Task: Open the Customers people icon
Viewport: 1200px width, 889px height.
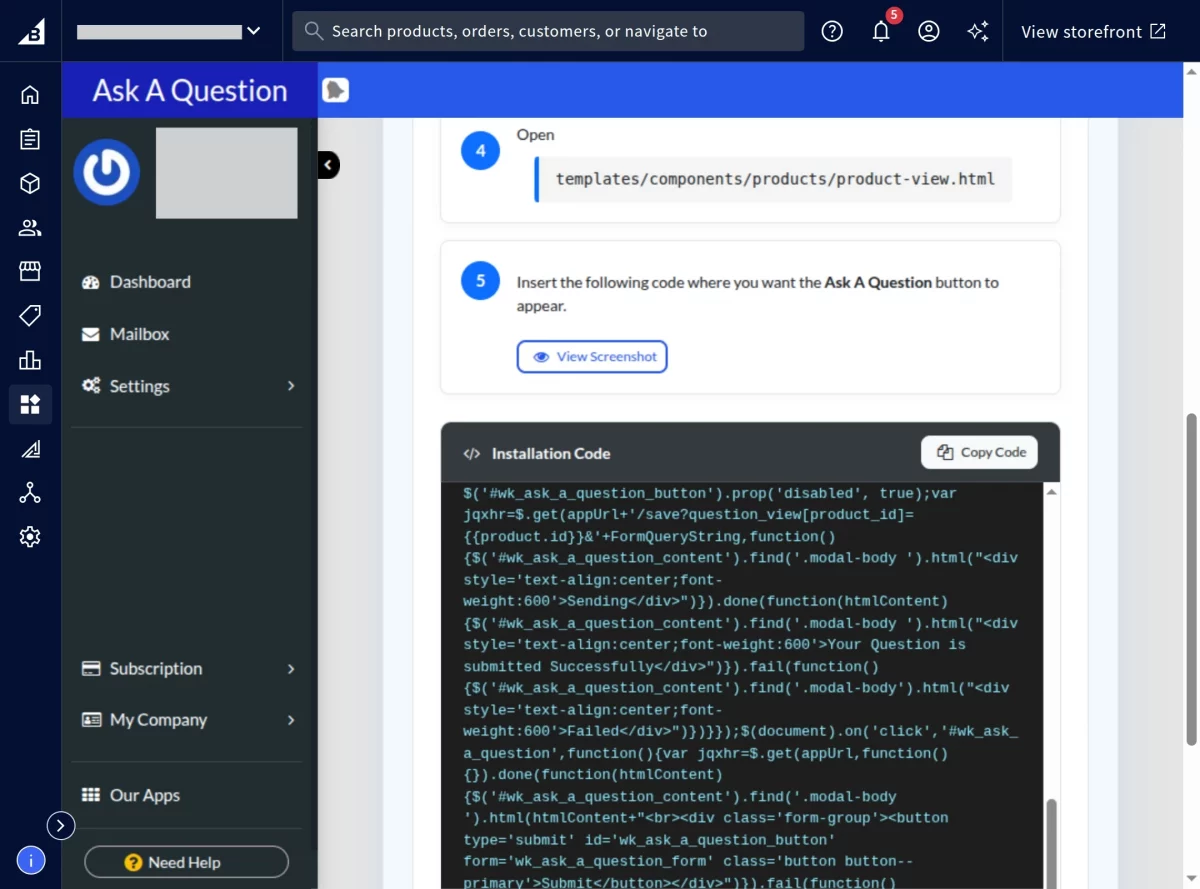Action: (x=30, y=228)
